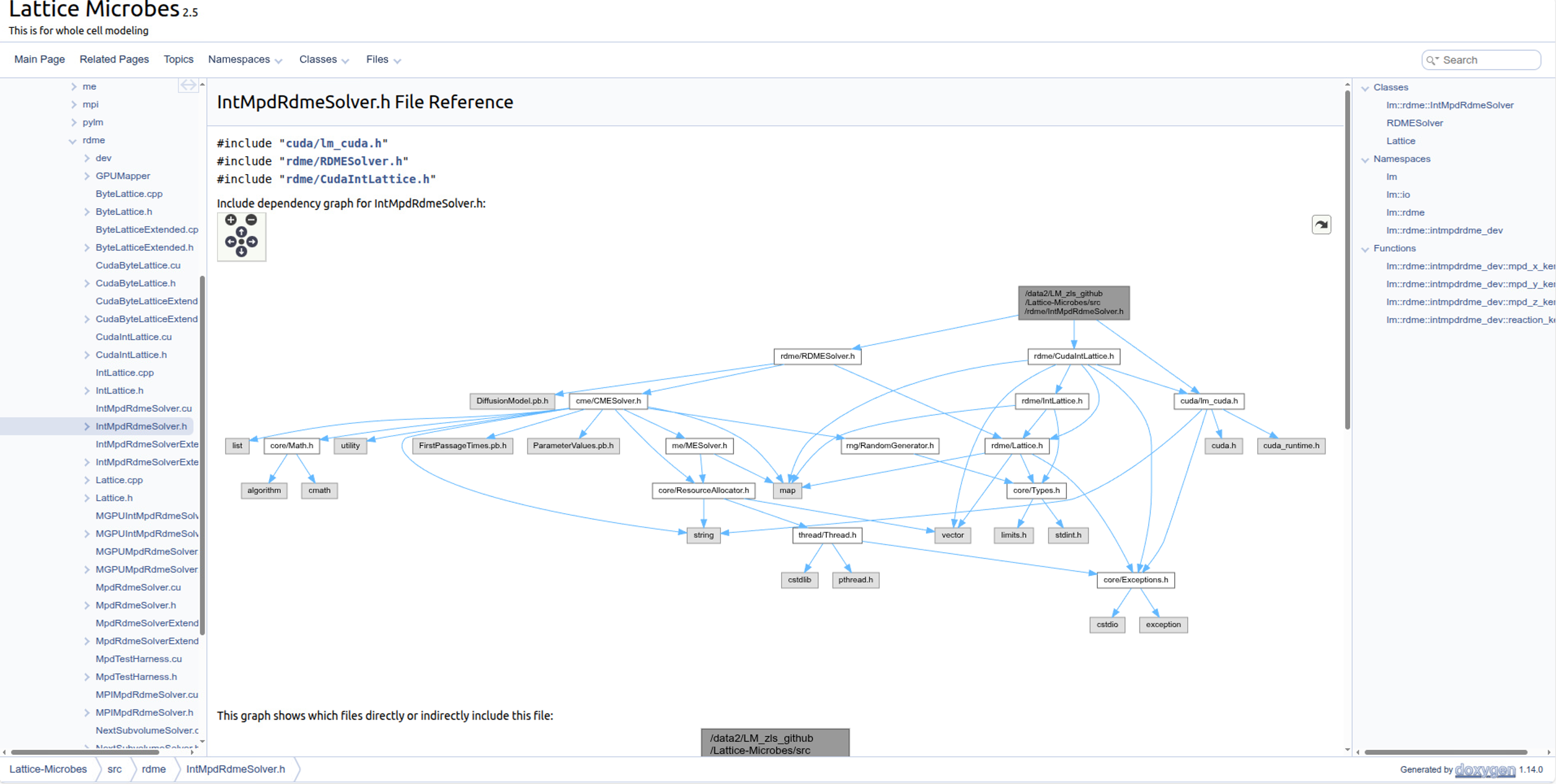Collapse the Classes section in right panel
Viewport: 1556px width, 784px height.
click(x=1365, y=88)
